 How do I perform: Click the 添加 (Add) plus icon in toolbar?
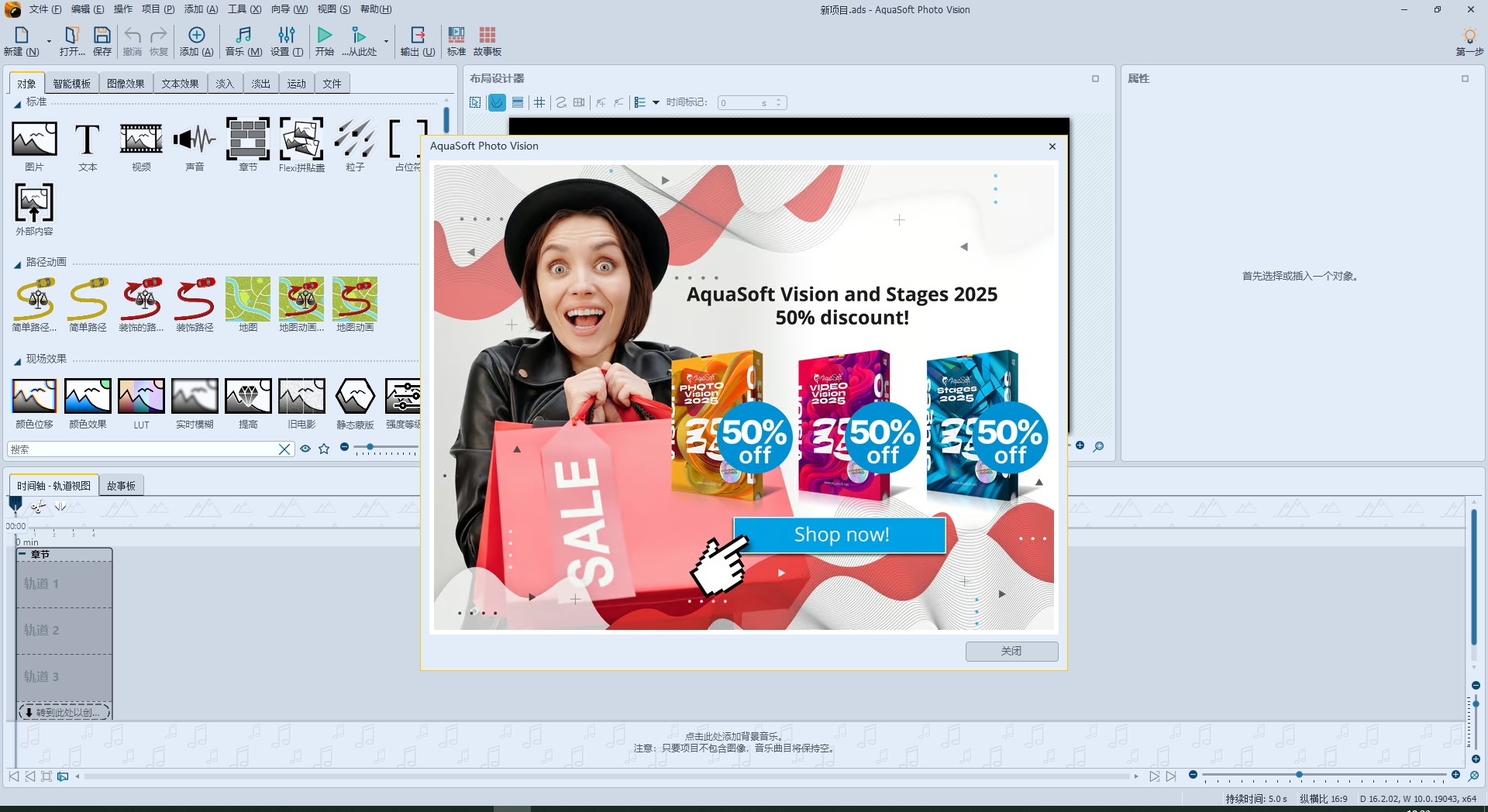pyautogui.click(x=197, y=35)
